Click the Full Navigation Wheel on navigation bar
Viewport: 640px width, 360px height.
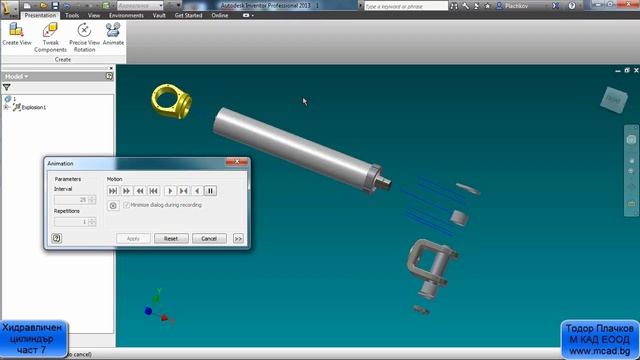tap(631, 140)
